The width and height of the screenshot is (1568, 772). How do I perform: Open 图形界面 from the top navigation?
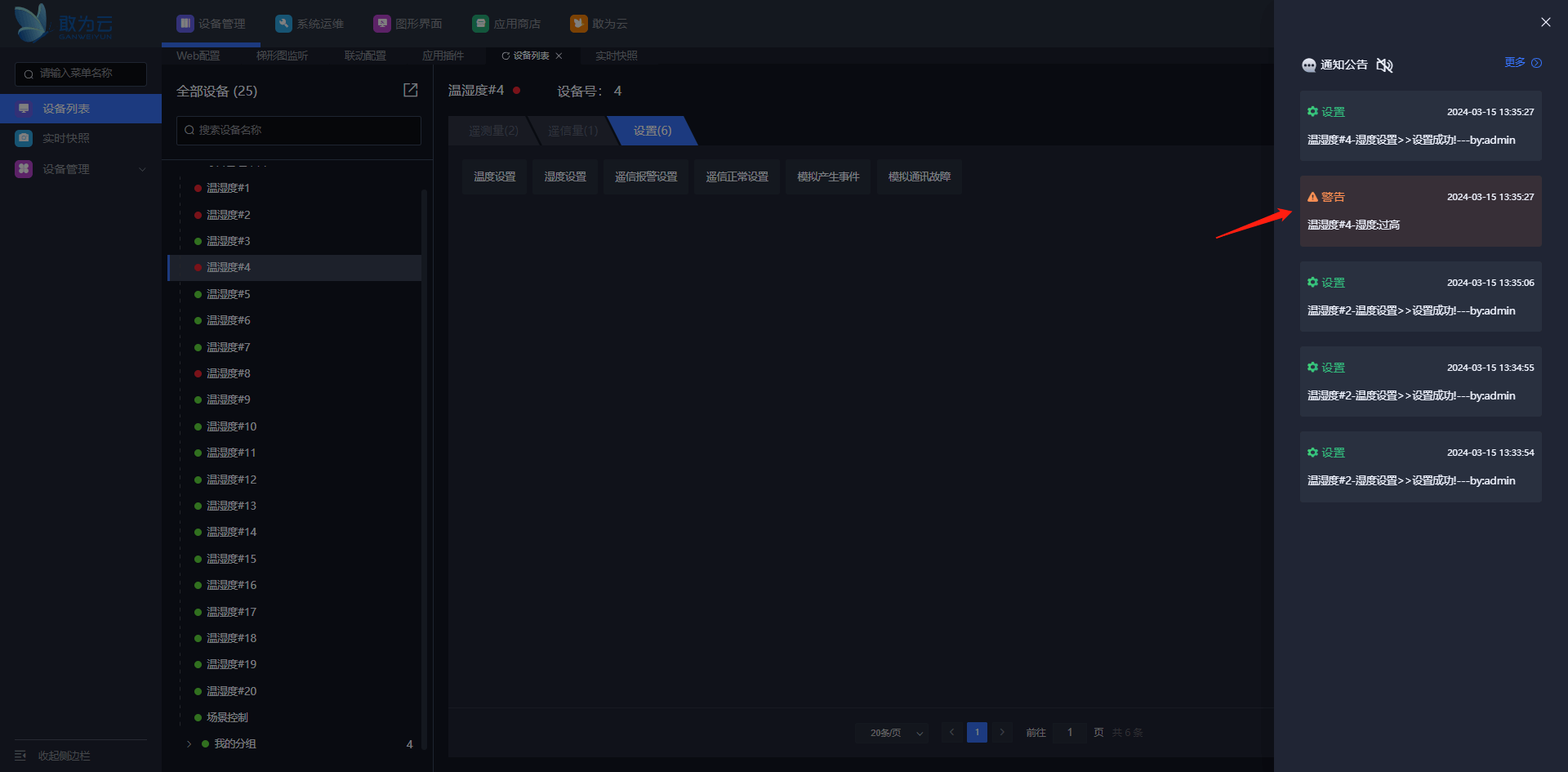(x=408, y=24)
